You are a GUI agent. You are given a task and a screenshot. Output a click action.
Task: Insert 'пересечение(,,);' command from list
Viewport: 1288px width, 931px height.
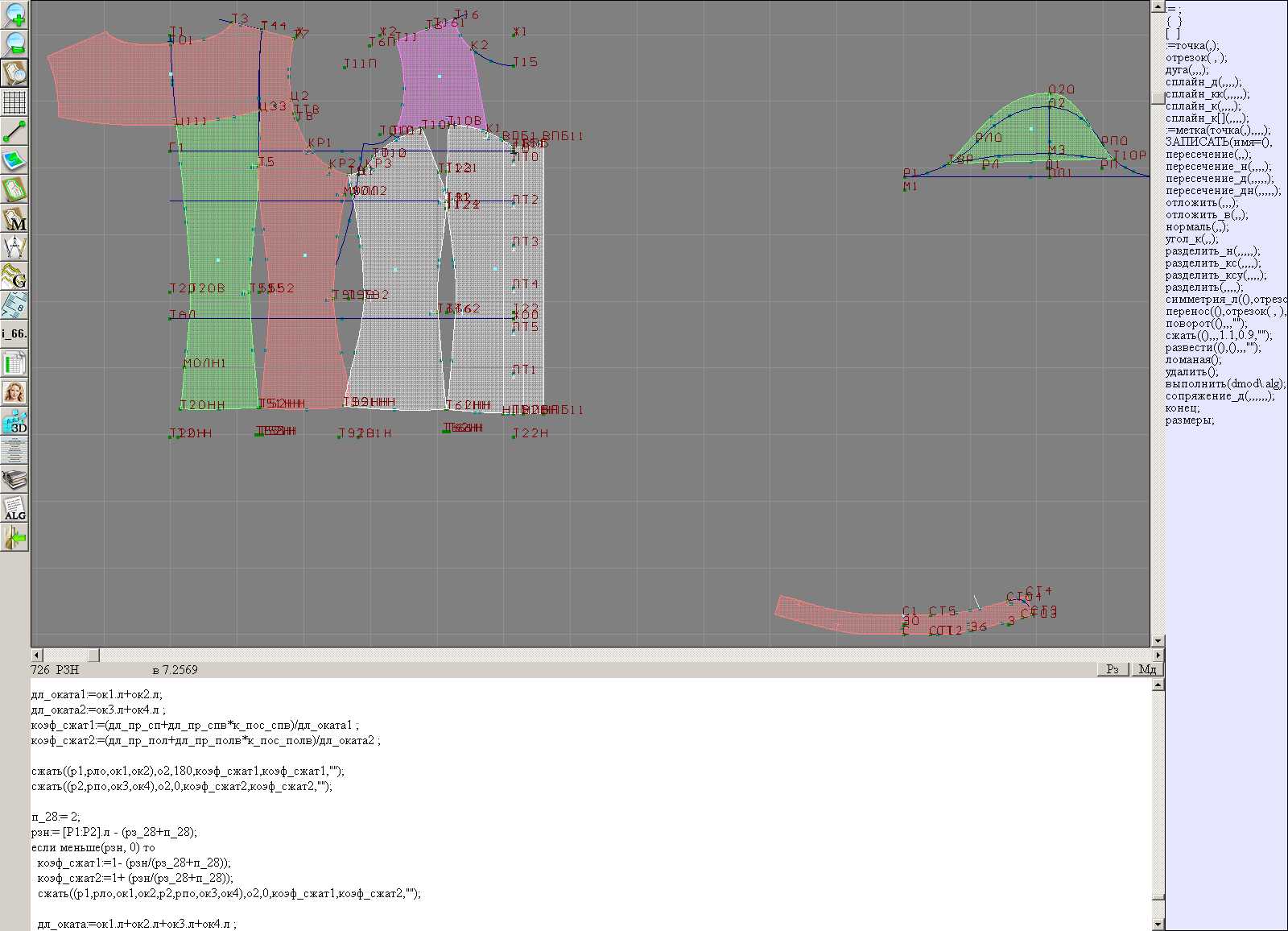[x=1207, y=155]
